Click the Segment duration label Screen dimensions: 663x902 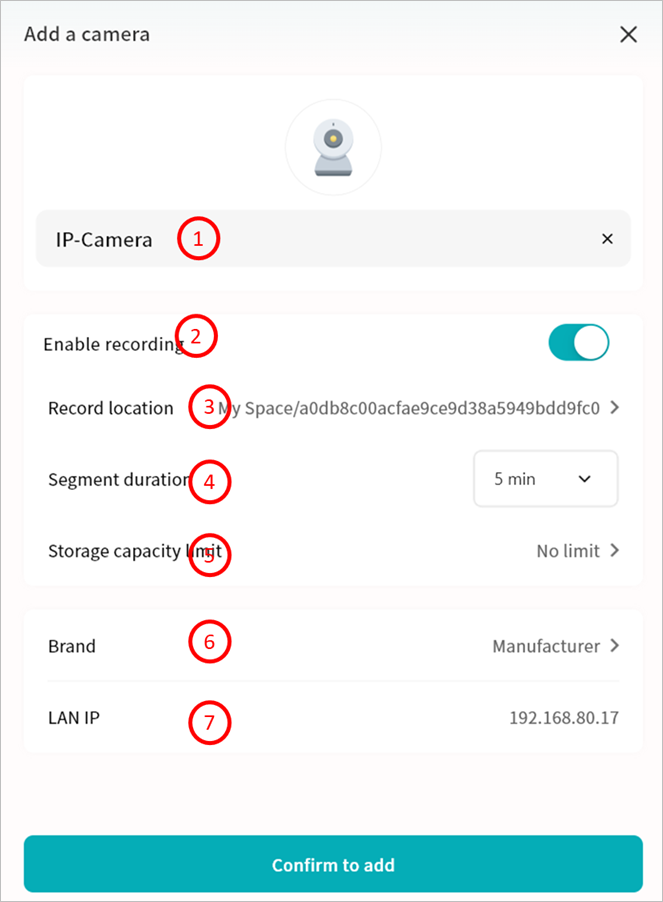tap(117, 479)
